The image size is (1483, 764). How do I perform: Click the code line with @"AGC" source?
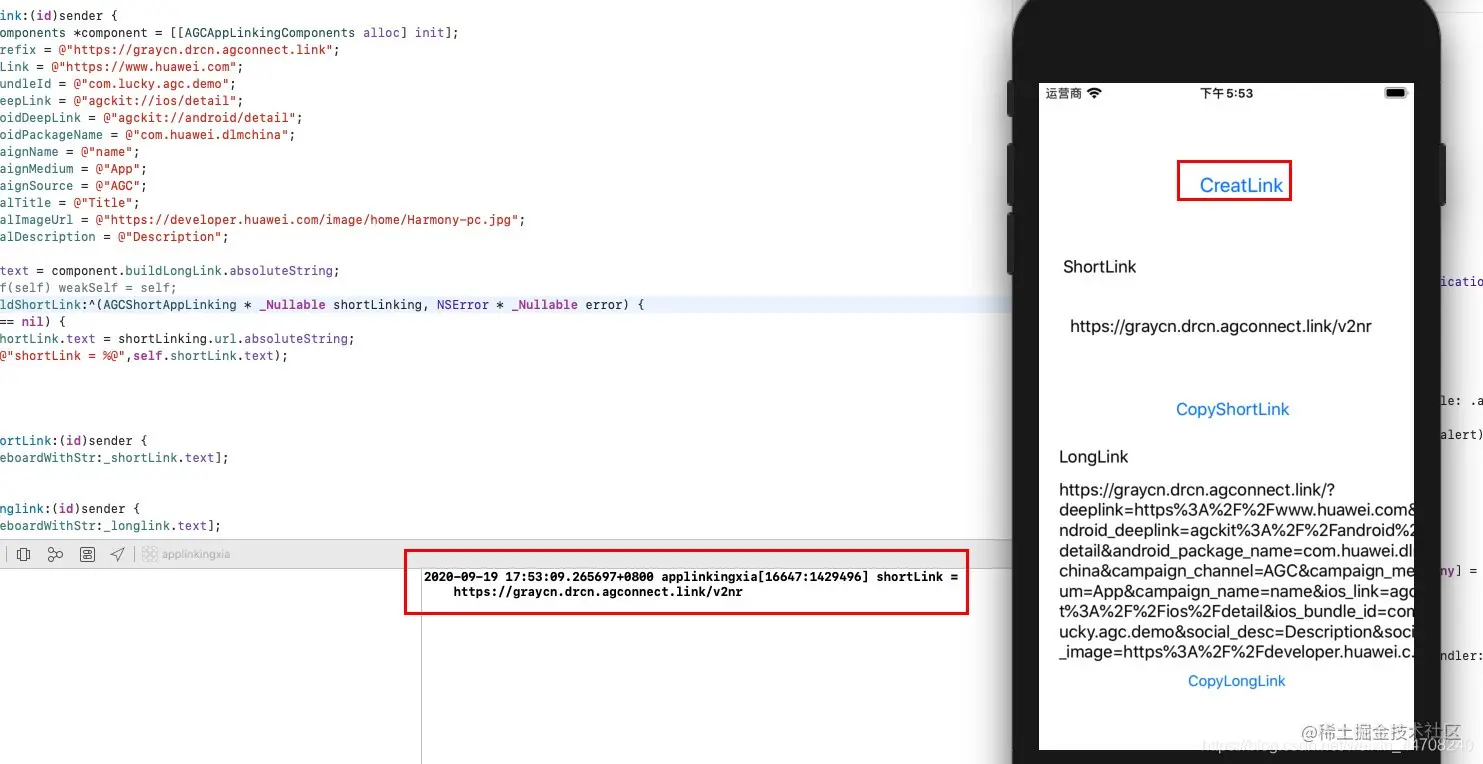point(74,186)
